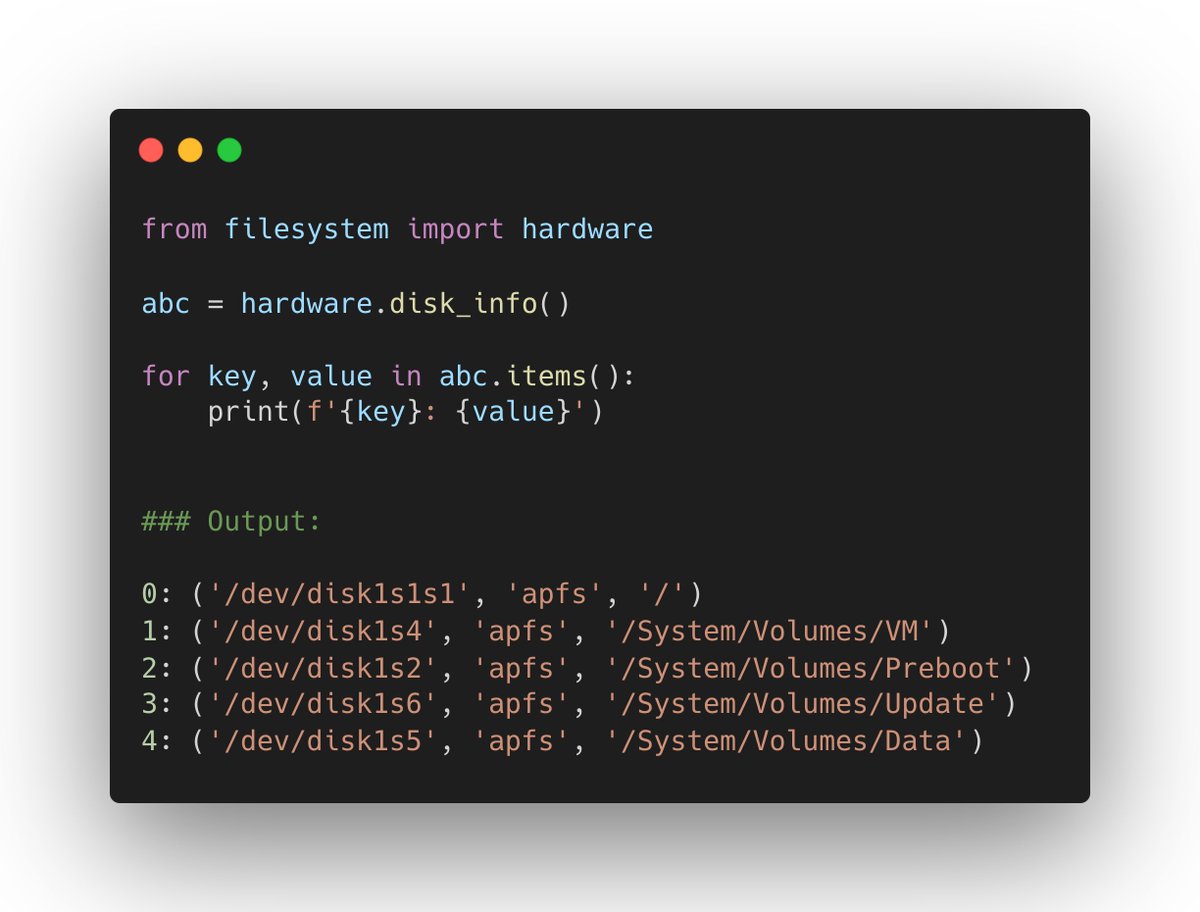The image size is (1200, 912).
Task: Click '/dev/disk1s1s1' in output line 0
Action: point(339,595)
